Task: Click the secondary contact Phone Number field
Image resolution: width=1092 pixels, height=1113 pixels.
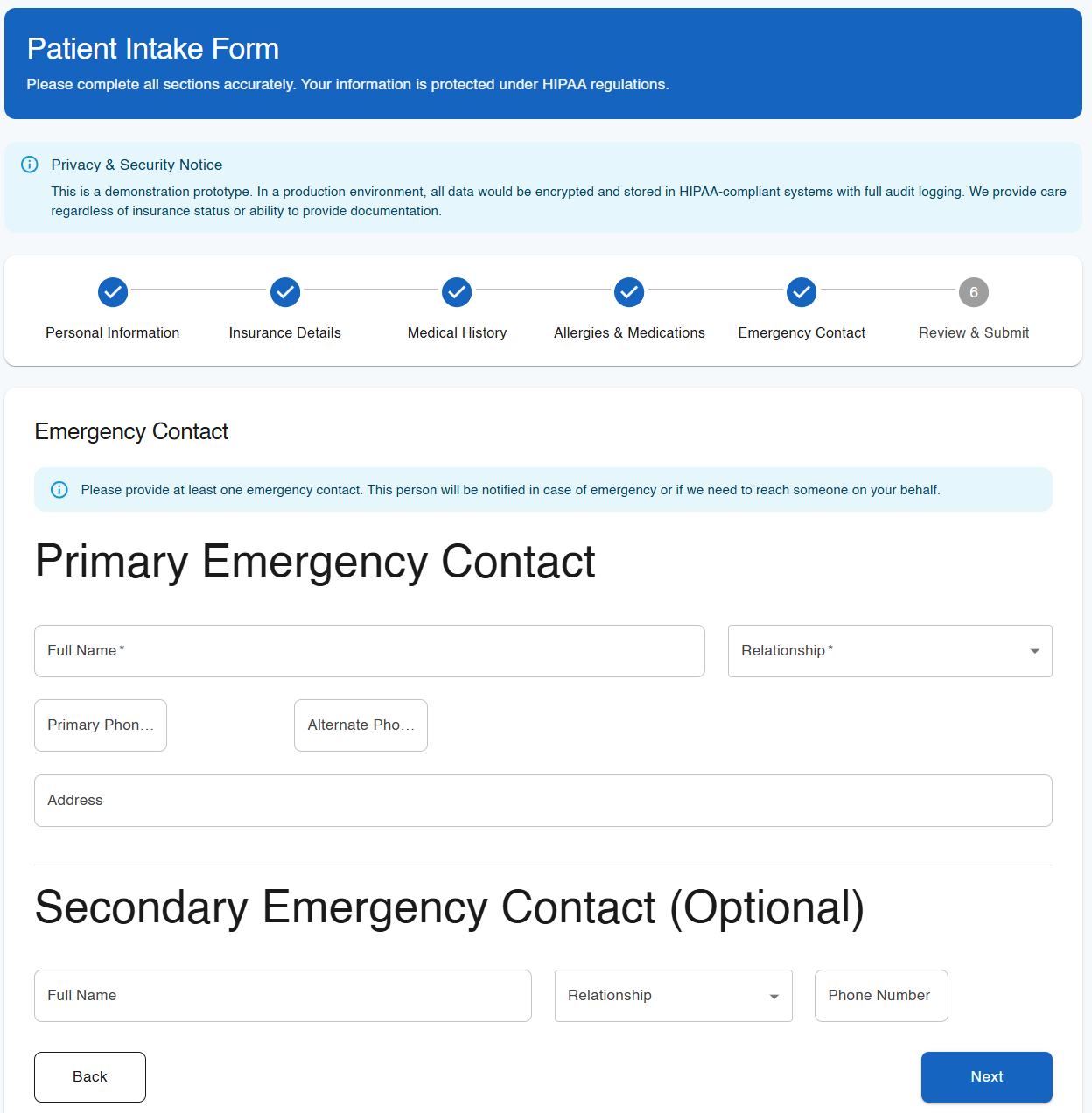Action: point(881,996)
